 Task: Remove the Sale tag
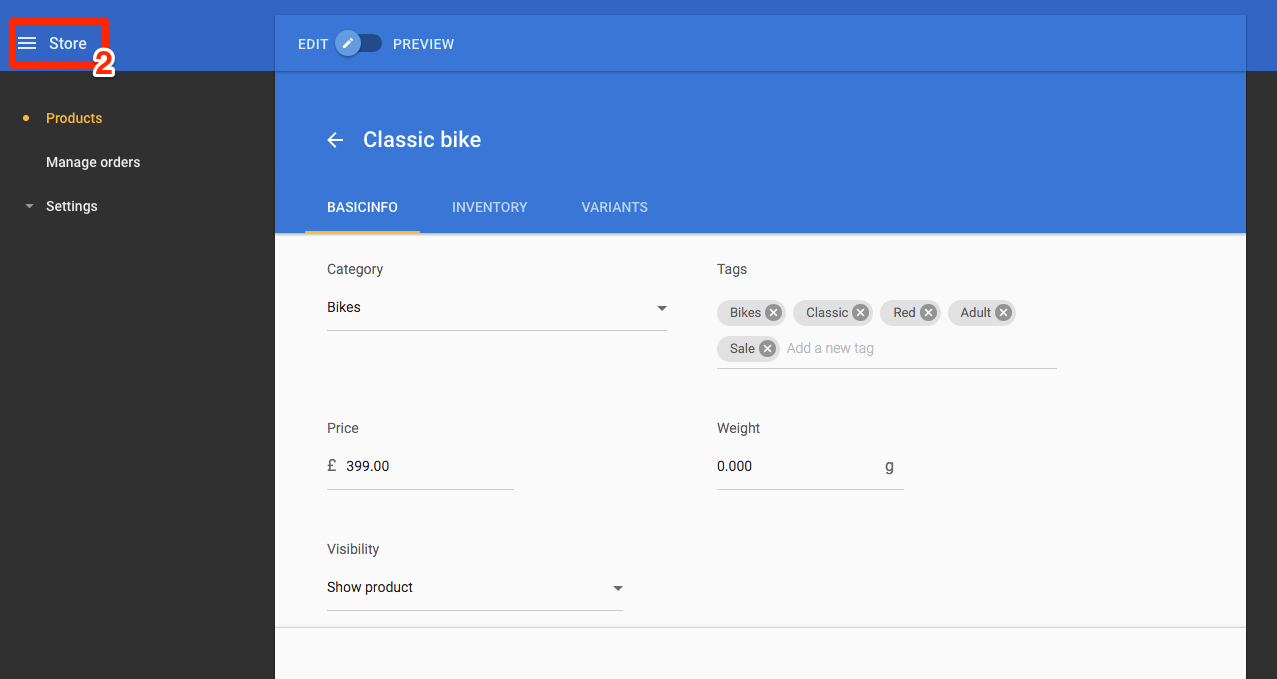(767, 349)
